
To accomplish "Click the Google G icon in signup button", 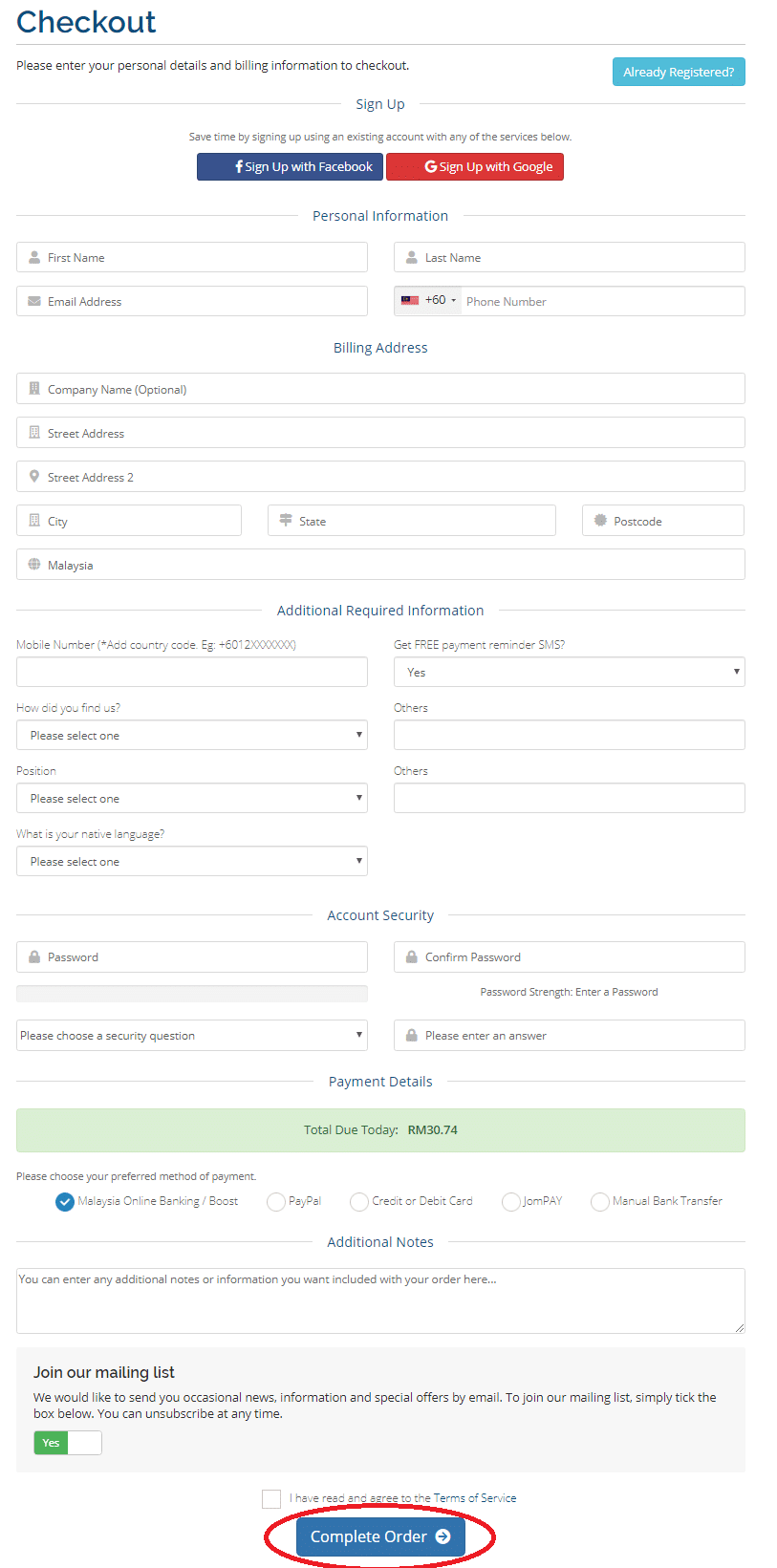I will 431,166.
